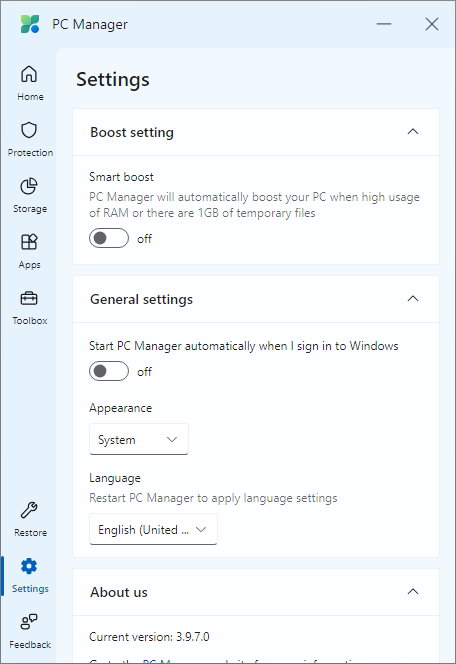
Task: Open the Apps grid icon
Action: pyautogui.click(x=29, y=242)
